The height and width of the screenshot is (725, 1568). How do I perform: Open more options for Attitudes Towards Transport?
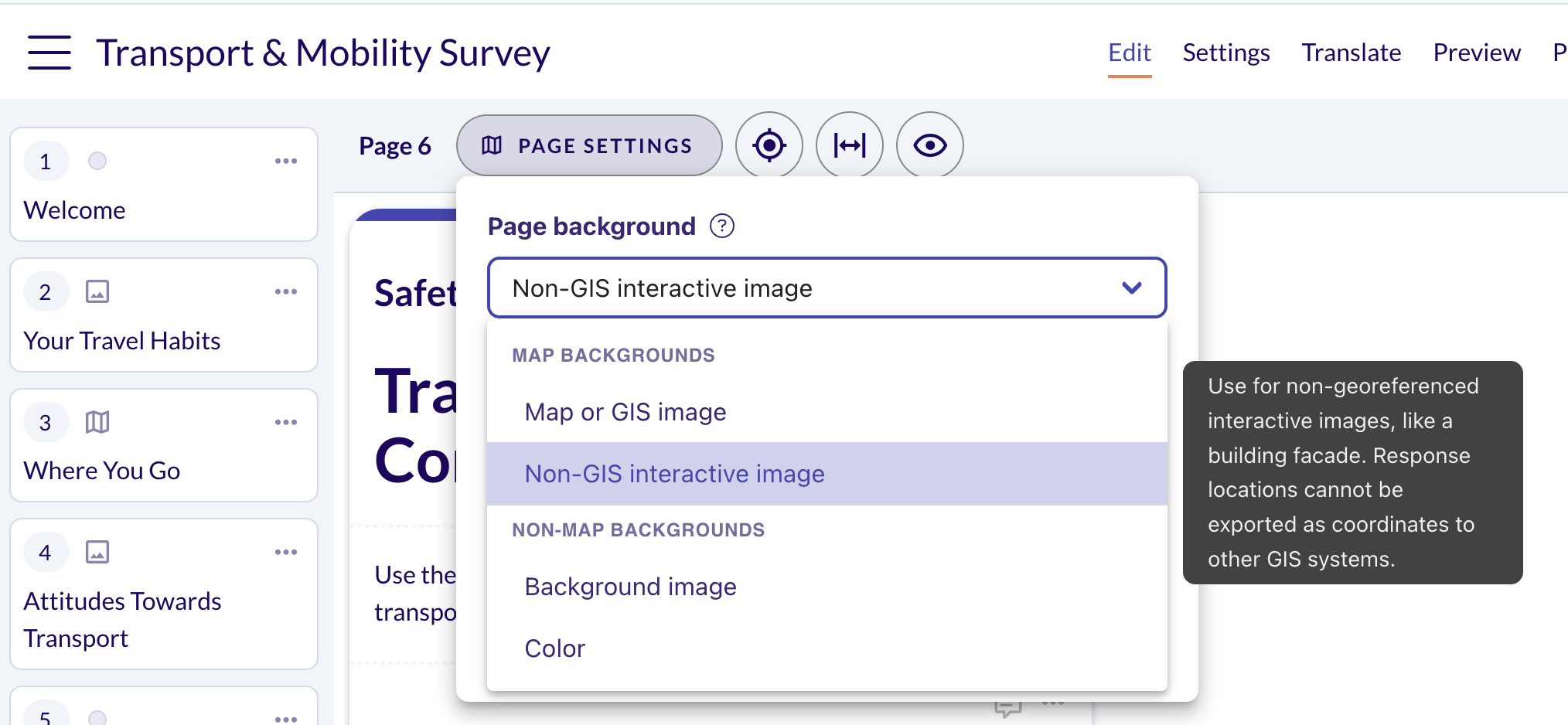tap(286, 552)
